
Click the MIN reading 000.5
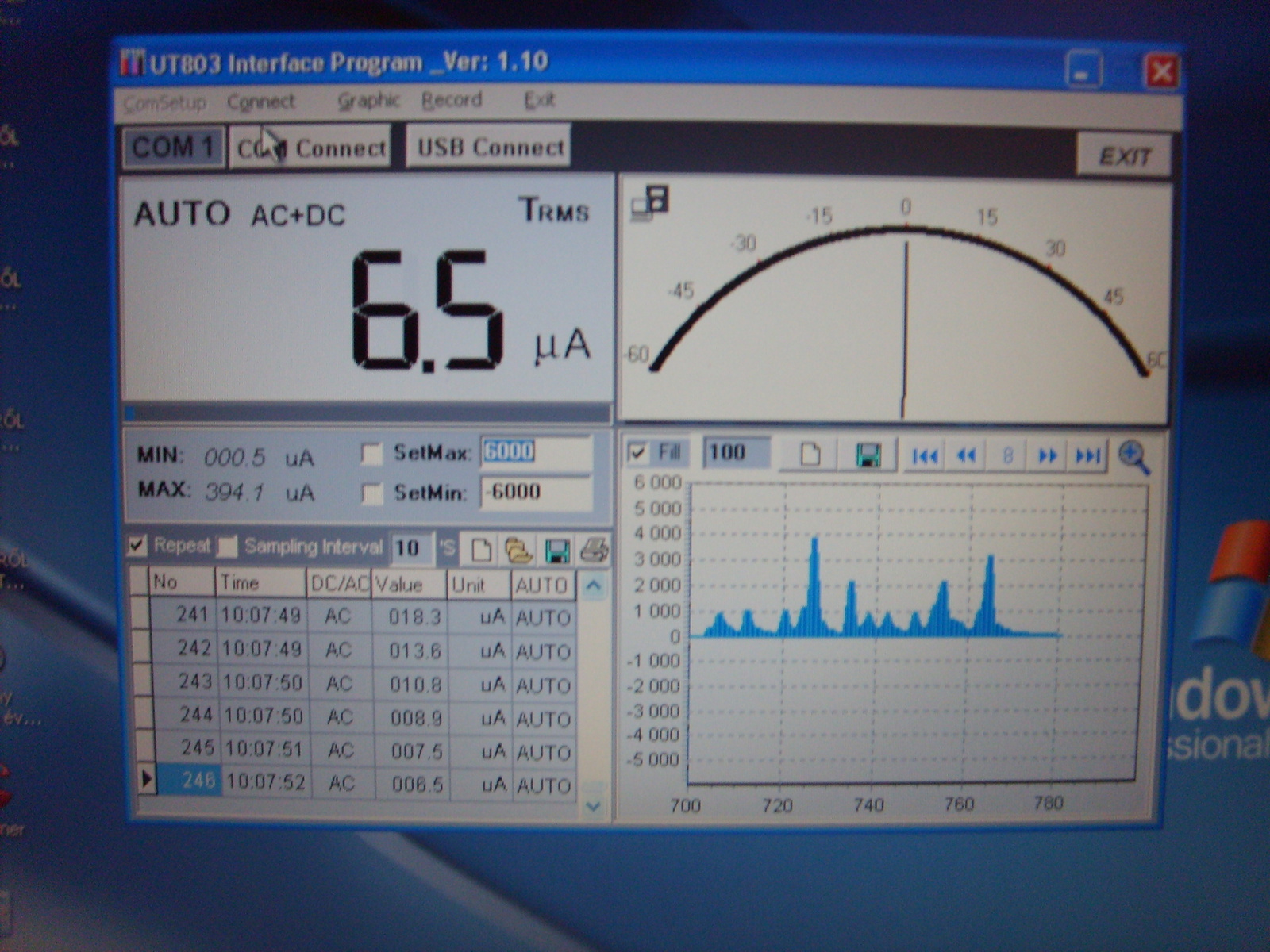click(234, 458)
